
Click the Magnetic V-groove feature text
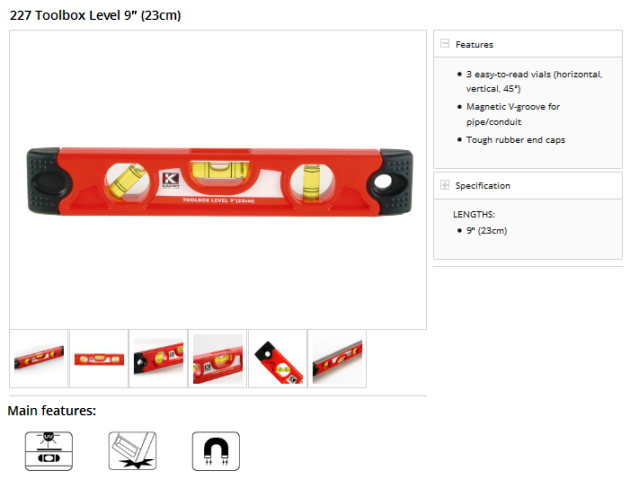pyautogui.click(x=513, y=114)
